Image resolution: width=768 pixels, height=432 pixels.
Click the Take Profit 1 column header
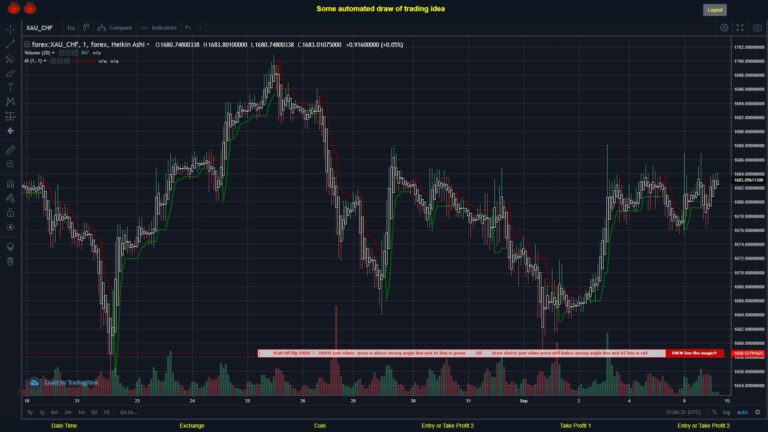576,426
